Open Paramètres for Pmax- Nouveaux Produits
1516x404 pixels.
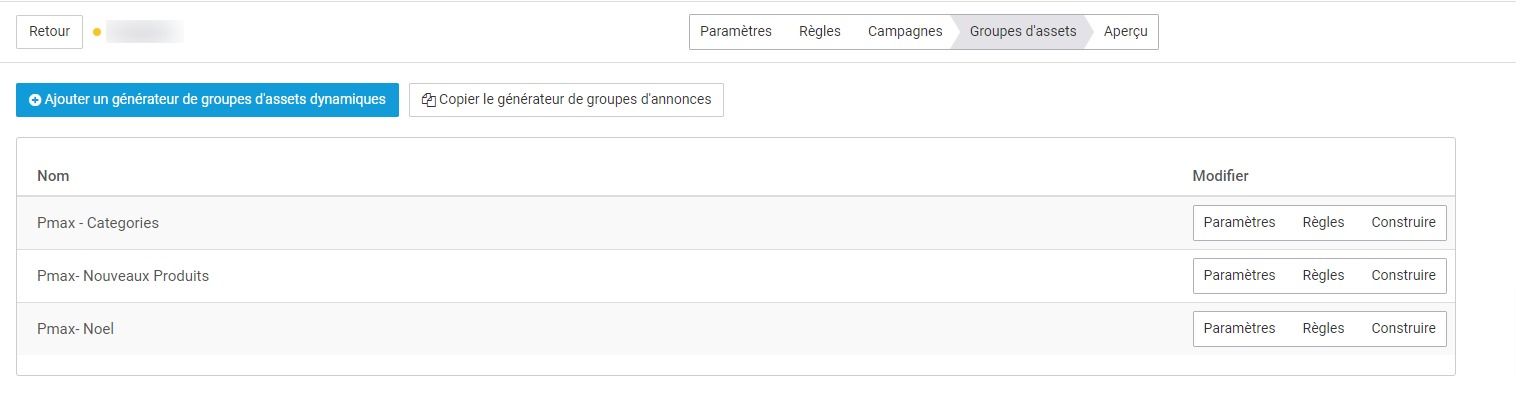pyautogui.click(x=1239, y=275)
